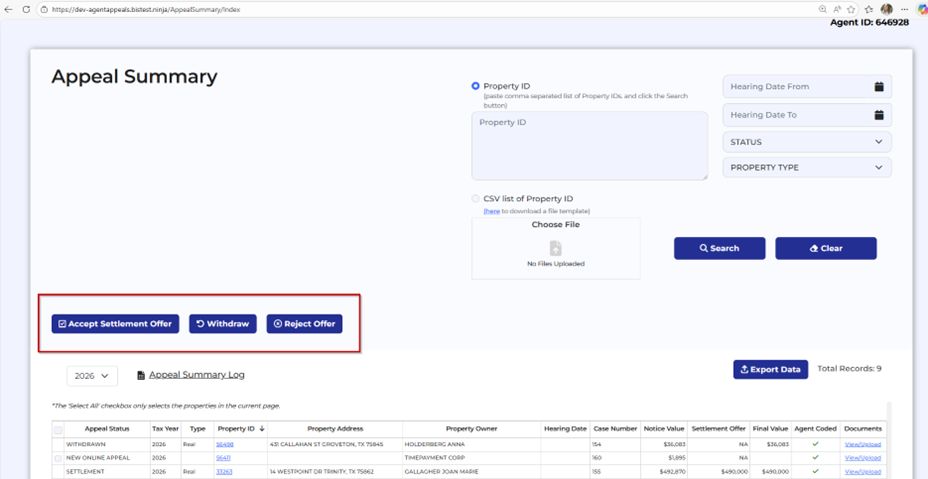The height and width of the screenshot is (479, 928).
Task: Select the CSV list of Property ID radio
Action: [476, 199]
